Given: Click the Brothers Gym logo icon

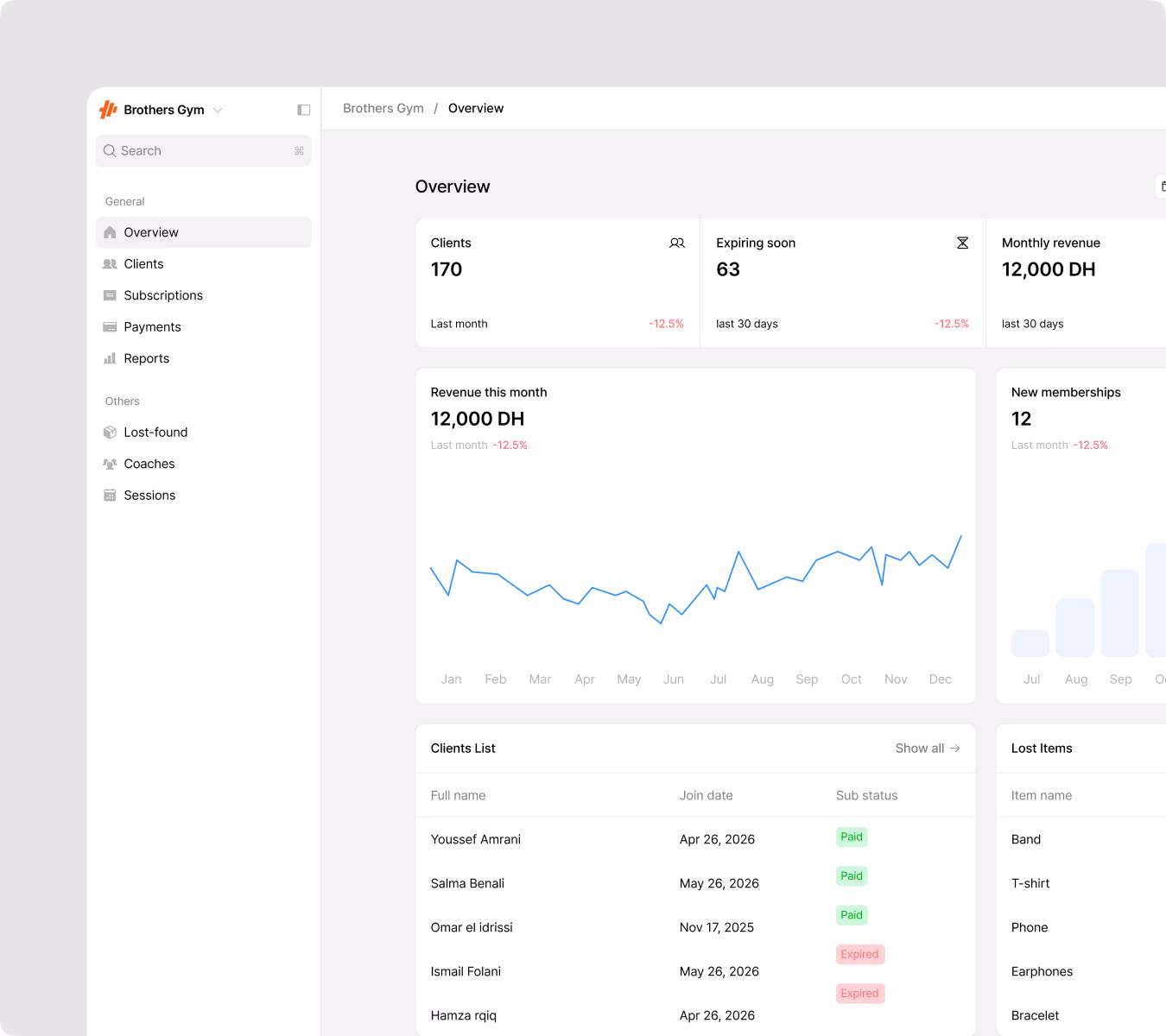Looking at the screenshot, I should click(108, 110).
